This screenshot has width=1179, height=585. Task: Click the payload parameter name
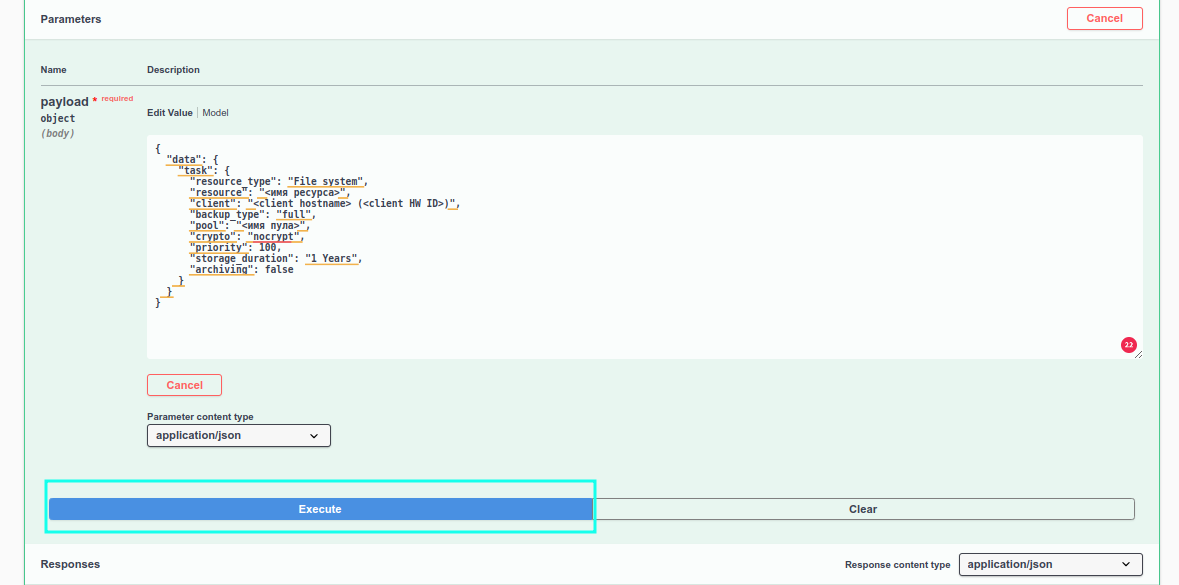(x=64, y=102)
